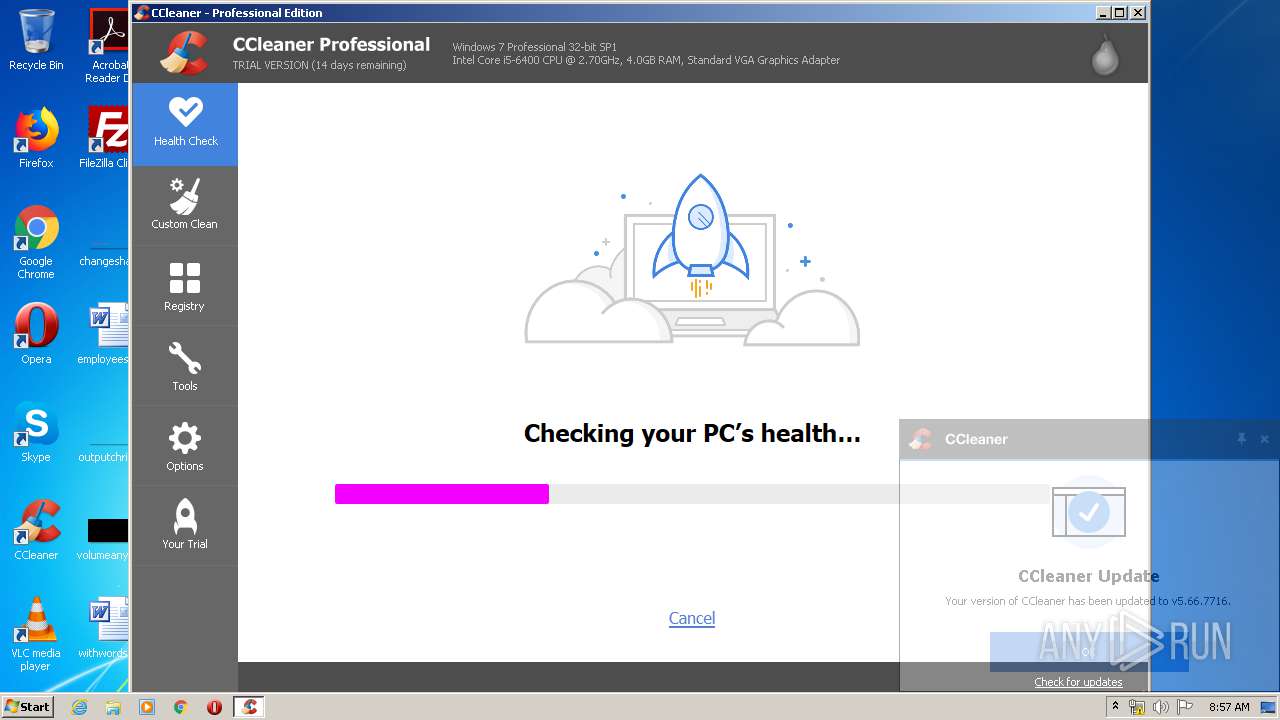Click the Check for updates link
Screen dimensions: 1280x720
click(x=1078, y=682)
